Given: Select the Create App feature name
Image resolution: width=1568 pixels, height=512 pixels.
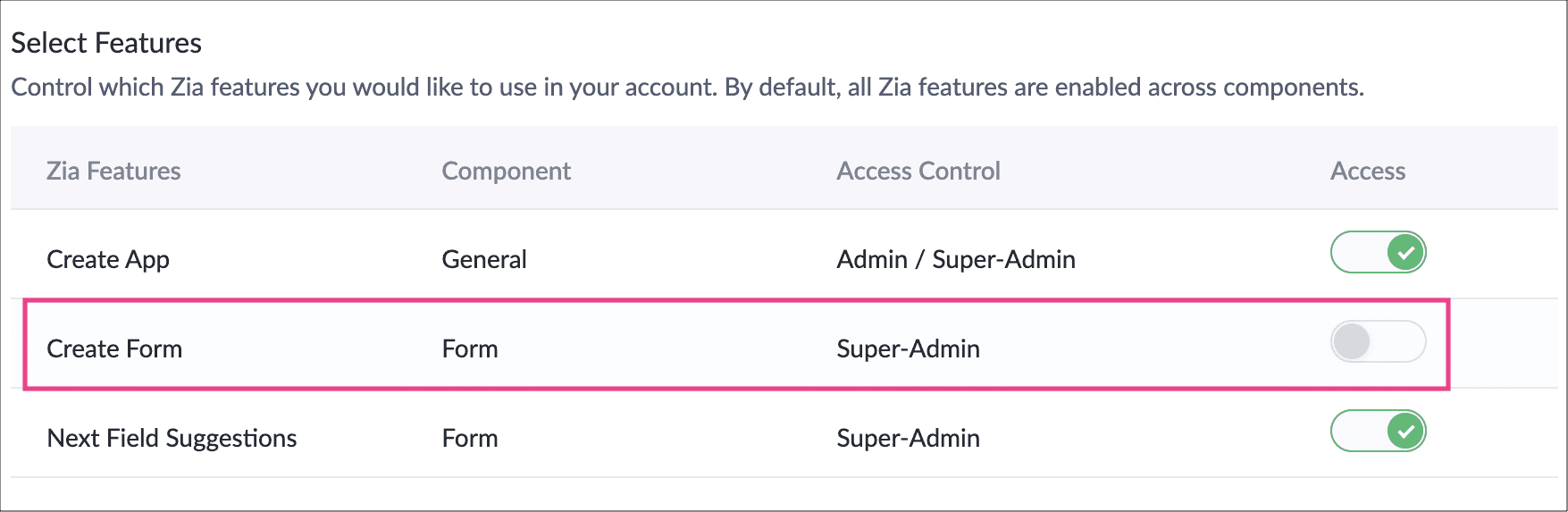Looking at the screenshot, I should pyautogui.click(x=108, y=259).
